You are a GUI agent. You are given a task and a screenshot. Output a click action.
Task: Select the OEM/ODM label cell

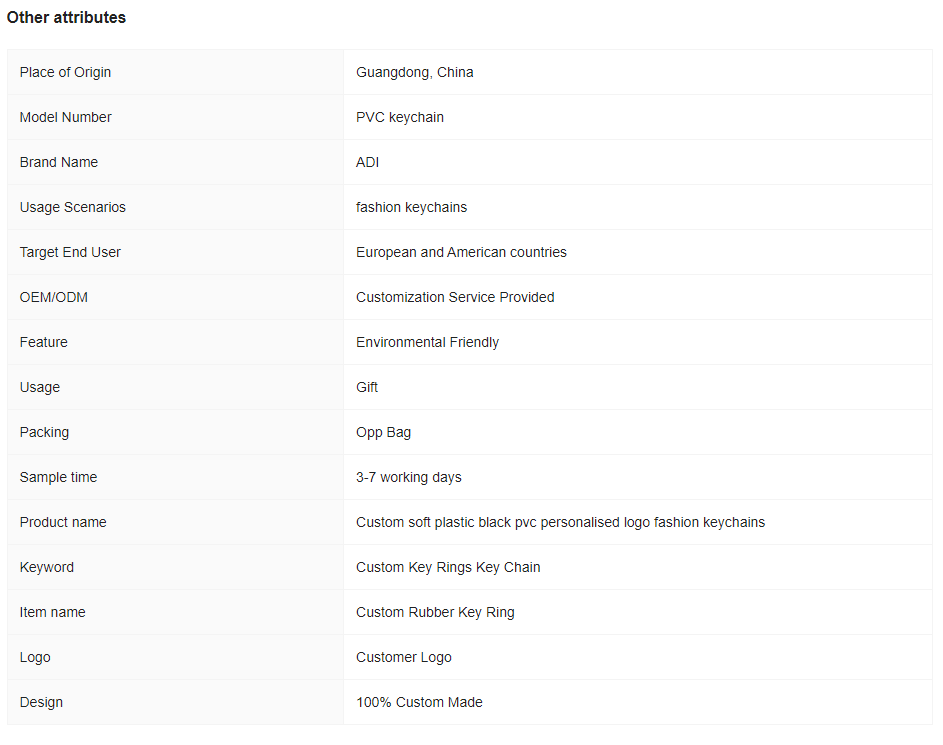(x=175, y=297)
